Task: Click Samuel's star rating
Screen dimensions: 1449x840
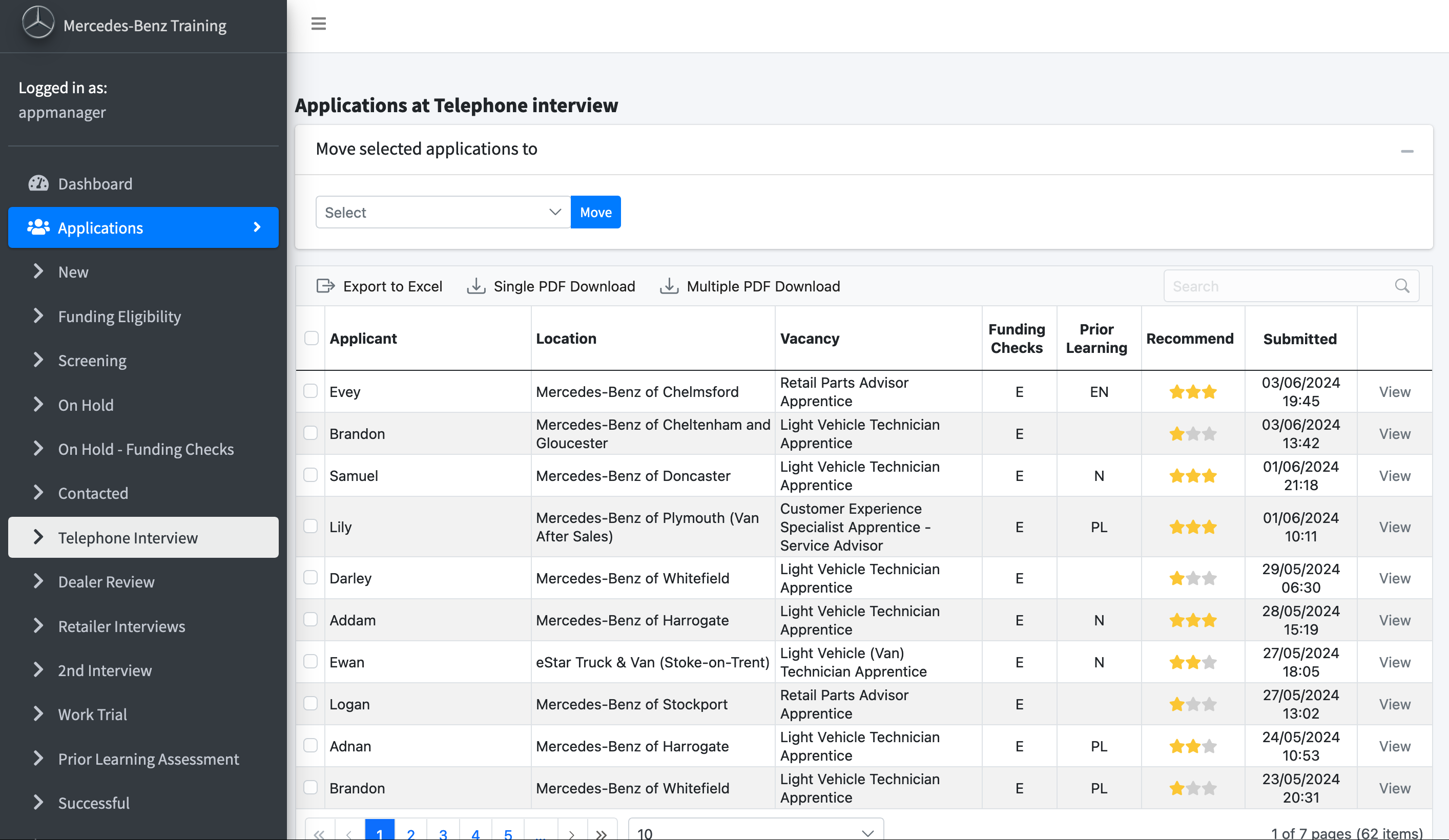Action: pyautogui.click(x=1193, y=476)
